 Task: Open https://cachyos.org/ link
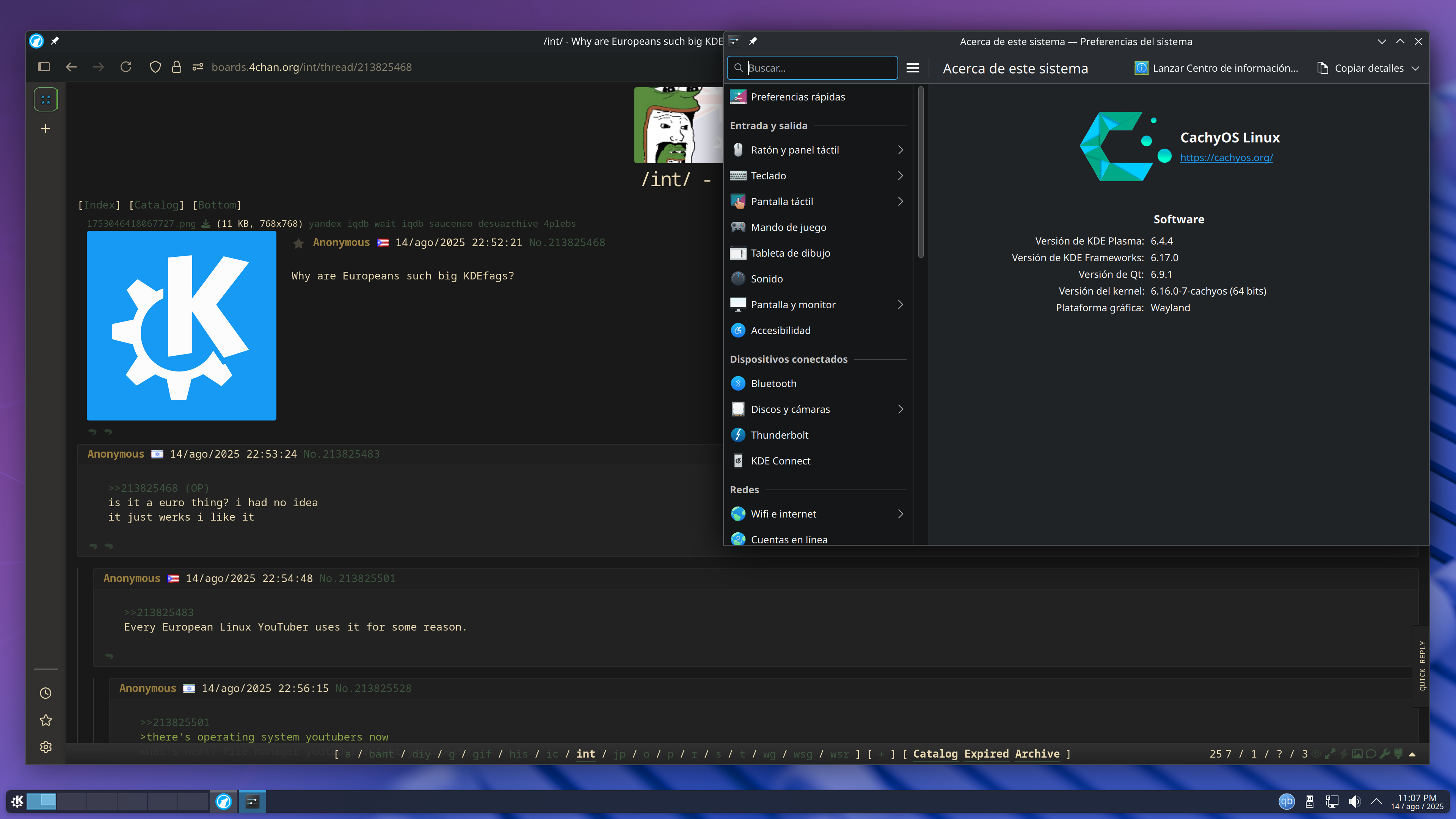click(1226, 158)
